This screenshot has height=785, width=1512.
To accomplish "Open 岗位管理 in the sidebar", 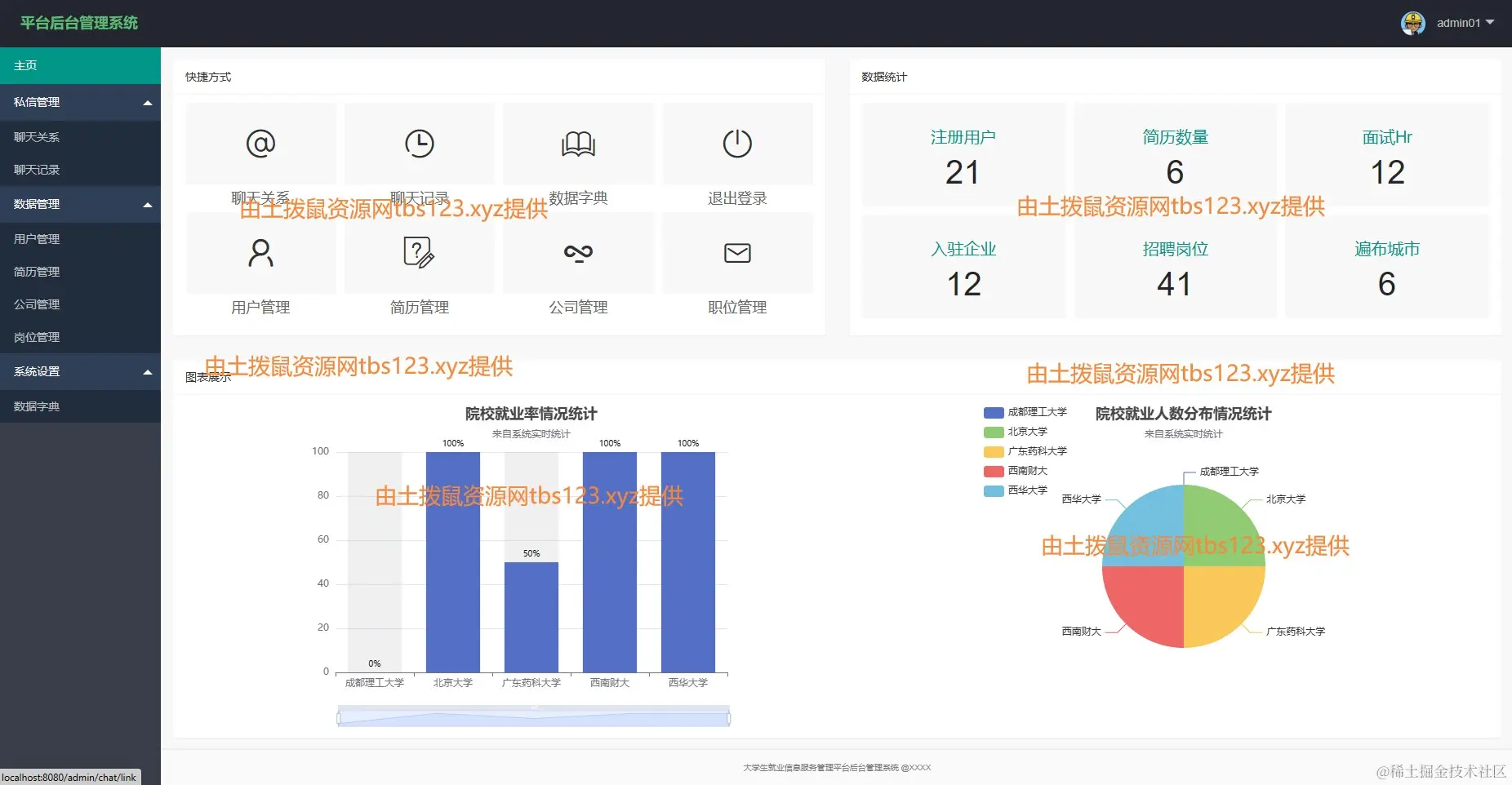I will (x=80, y=337).
